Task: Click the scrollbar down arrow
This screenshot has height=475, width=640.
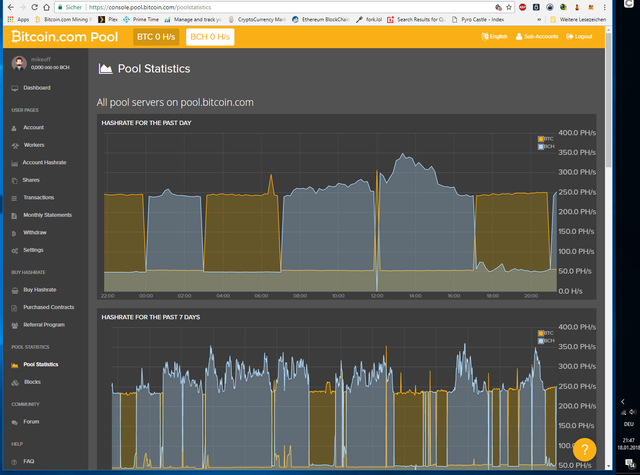Action: pyautogui.click(x=608, y=466)
